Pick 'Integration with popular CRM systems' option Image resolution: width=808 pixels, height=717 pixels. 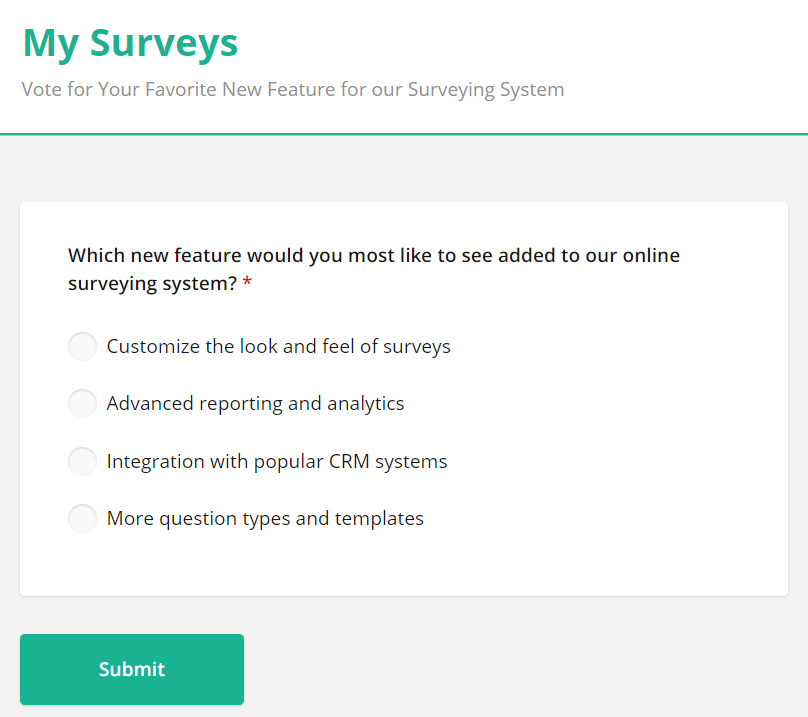pos(82,461)
